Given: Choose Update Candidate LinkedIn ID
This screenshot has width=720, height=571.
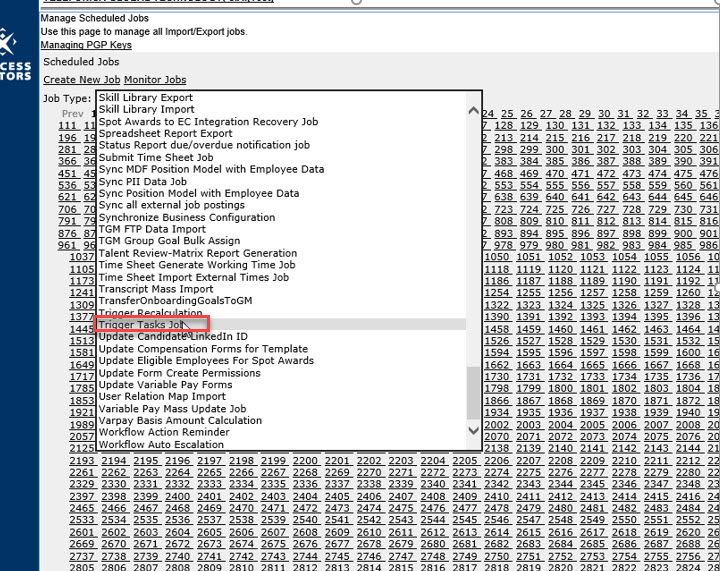Looking at the screenshot, I should tap(173, 336).
